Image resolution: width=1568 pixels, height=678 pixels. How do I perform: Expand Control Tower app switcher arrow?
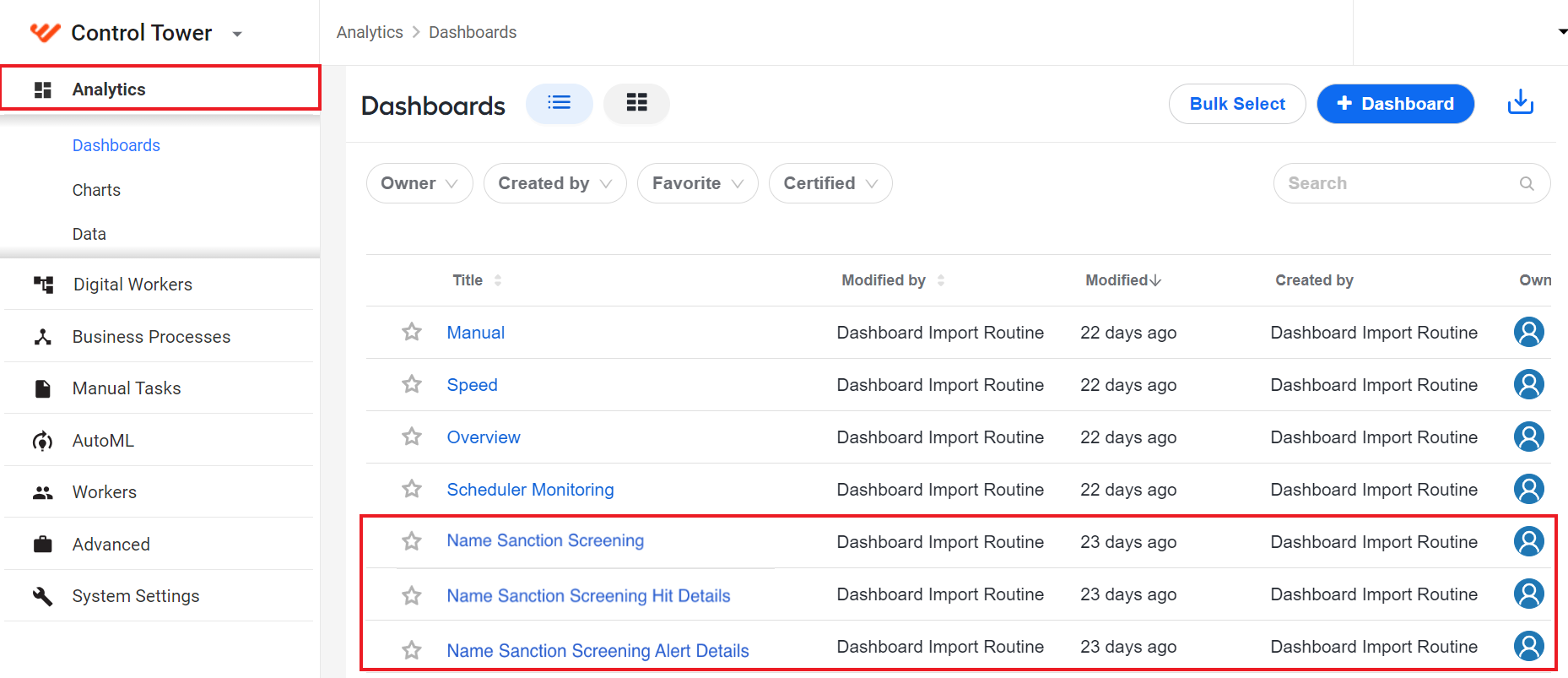pyautogui.click(x=237, y=34)
